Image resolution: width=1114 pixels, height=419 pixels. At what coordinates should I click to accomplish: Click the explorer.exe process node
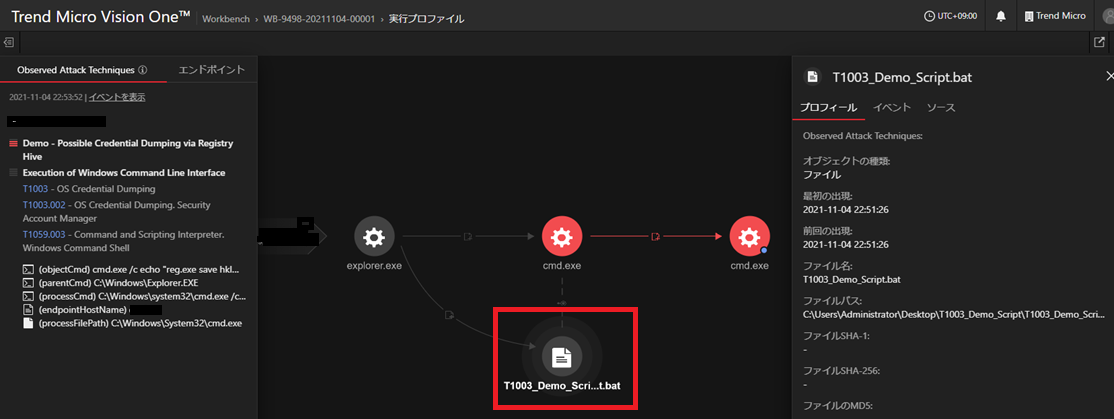tap(374, 236)
